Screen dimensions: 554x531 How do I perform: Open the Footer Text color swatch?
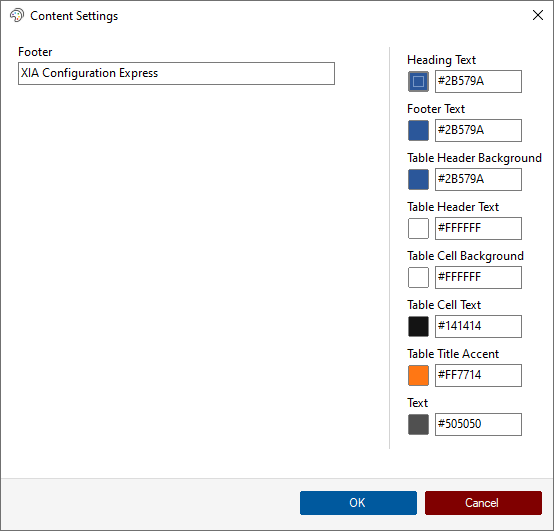tap(418, 130)
